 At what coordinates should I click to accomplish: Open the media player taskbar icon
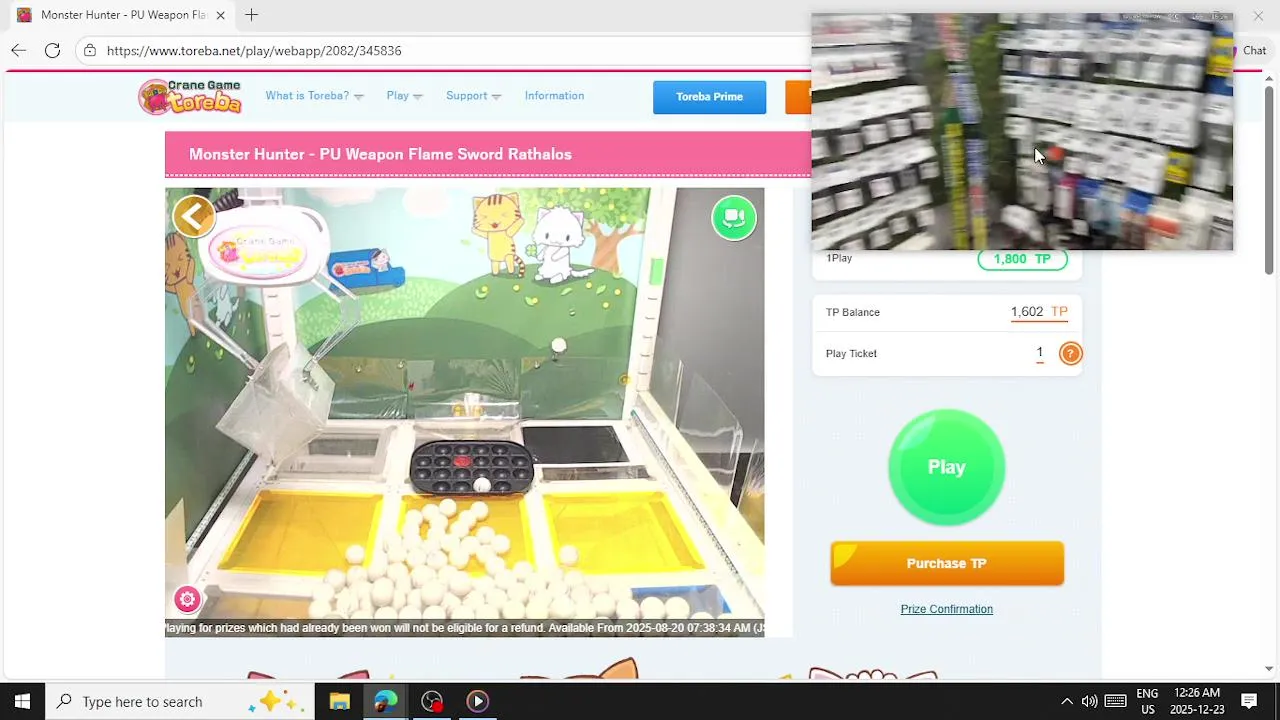(x=477, y=701)
